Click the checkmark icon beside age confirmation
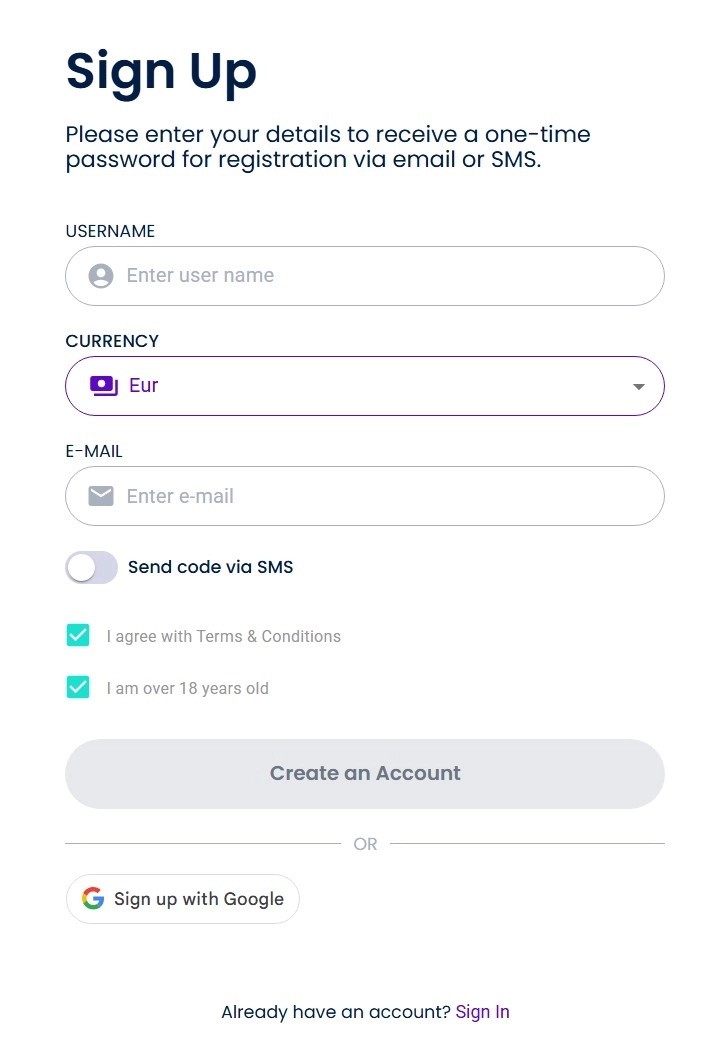713x1045 pixels. [x=78, y=687]
